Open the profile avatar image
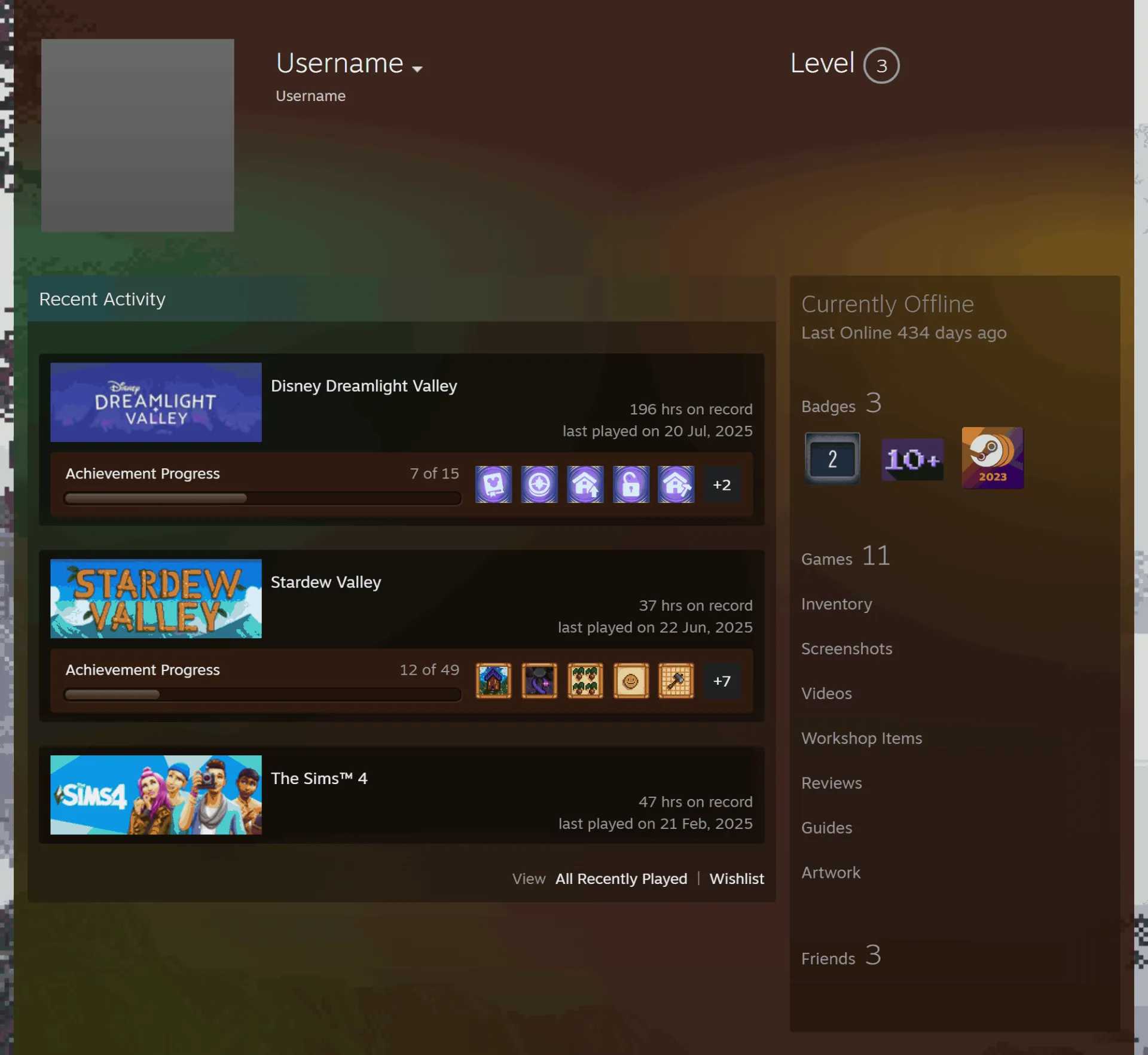 click(x=138, y=135)
